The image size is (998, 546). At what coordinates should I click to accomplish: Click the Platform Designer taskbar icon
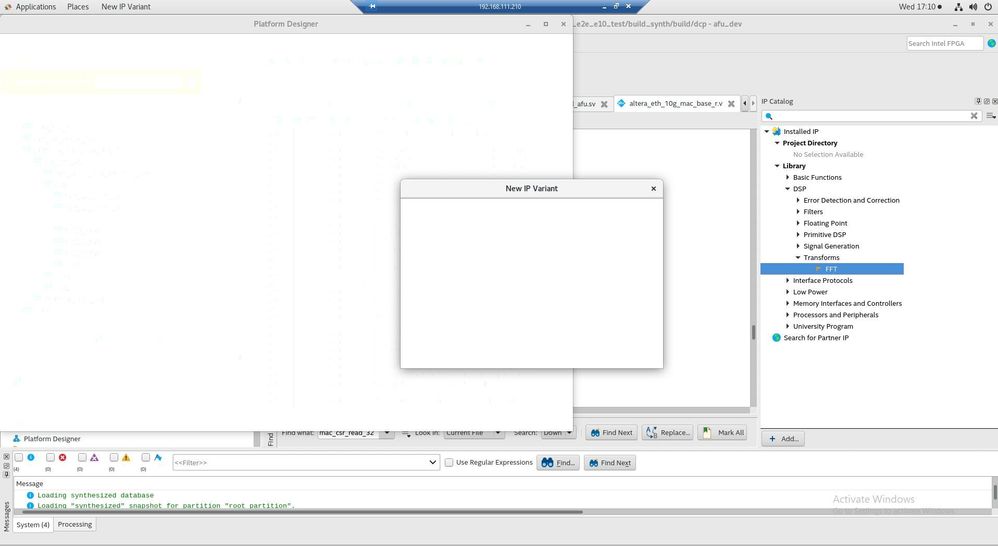pos(17,438)
